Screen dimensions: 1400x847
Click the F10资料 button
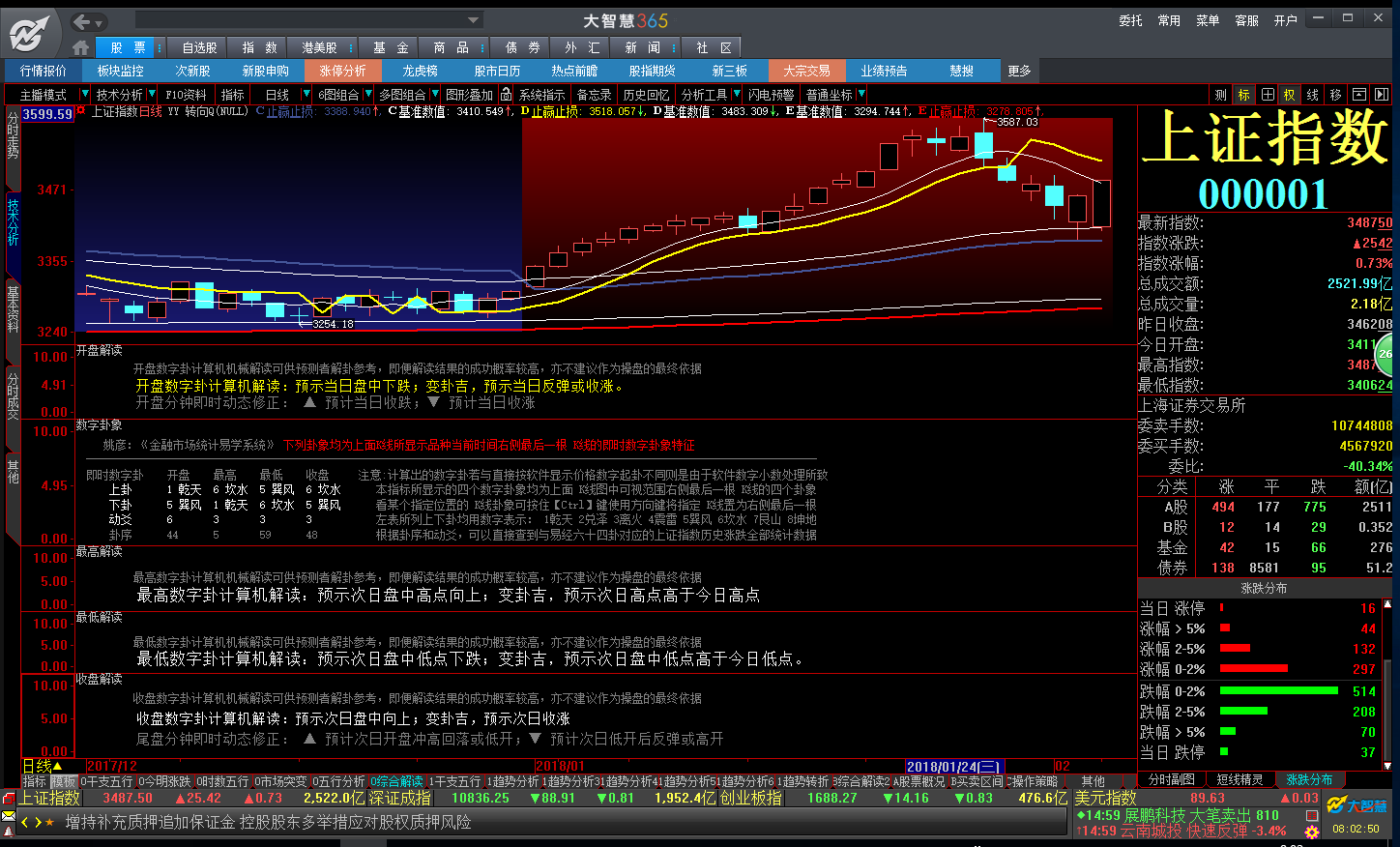[x=186, y=94]
